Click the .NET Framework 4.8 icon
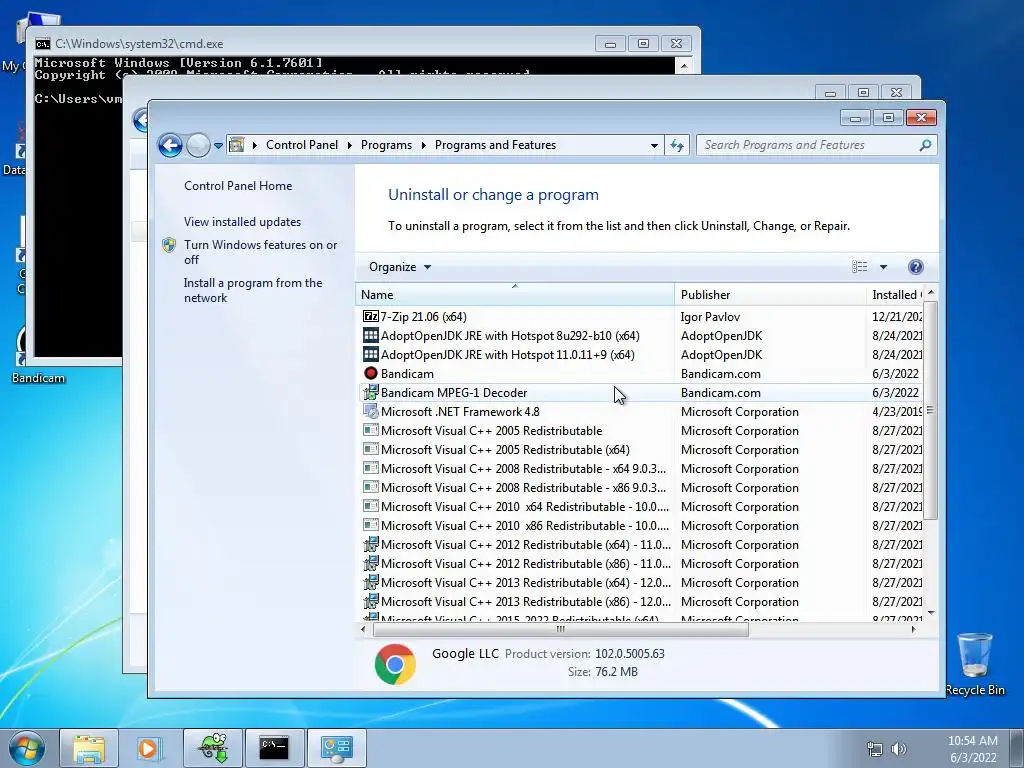 pos(370,411)
